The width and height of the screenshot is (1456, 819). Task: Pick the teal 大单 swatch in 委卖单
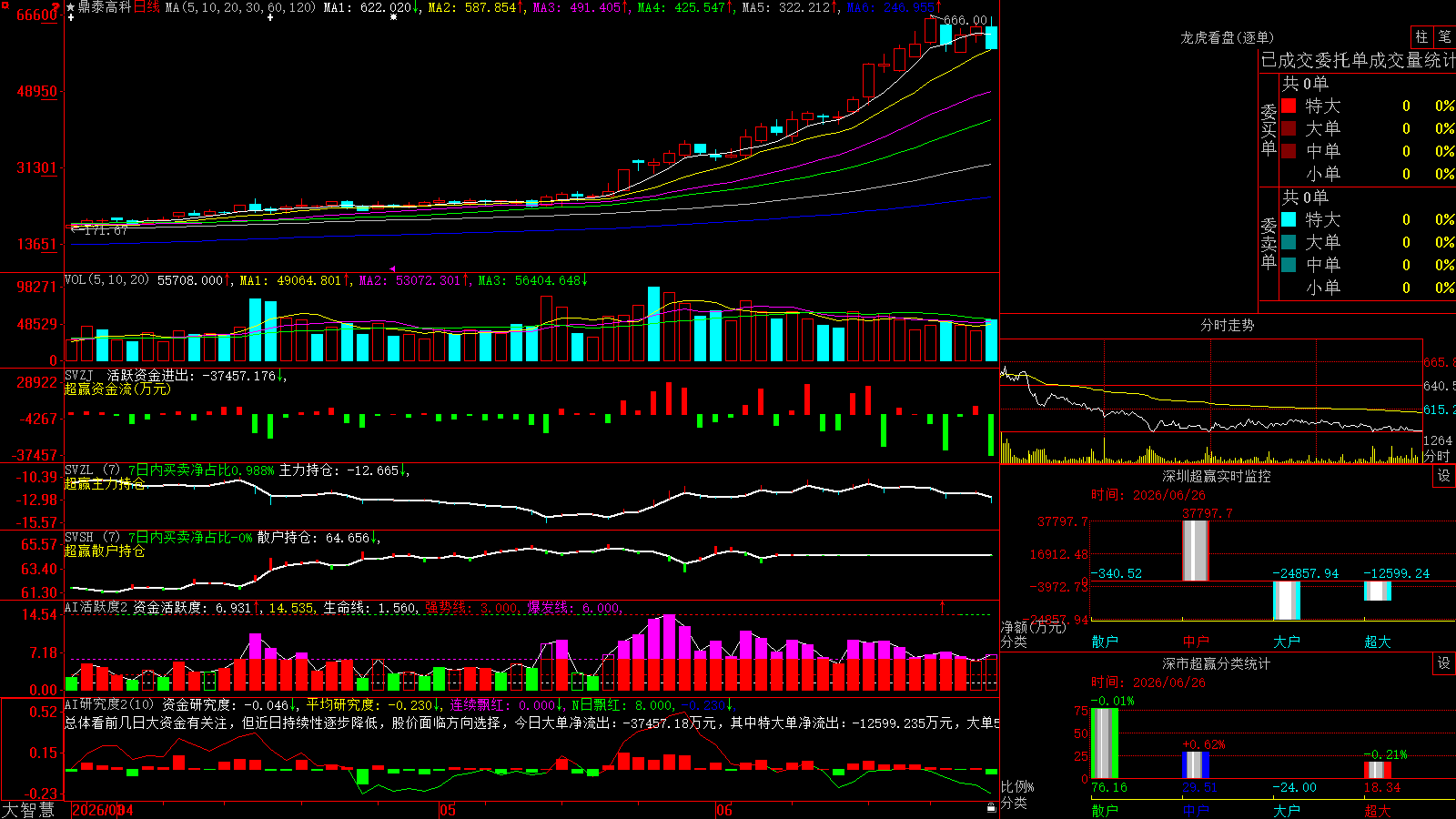pyautogui.click(x=1289, y=242)
